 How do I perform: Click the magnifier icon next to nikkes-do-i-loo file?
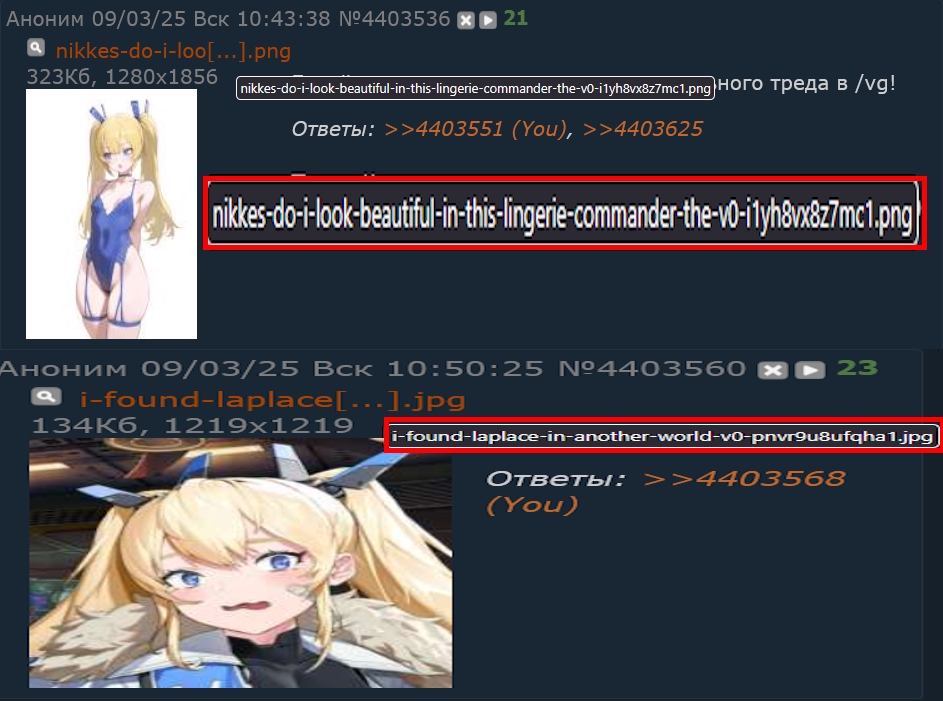pyautogui.click(x=36, y=47)
